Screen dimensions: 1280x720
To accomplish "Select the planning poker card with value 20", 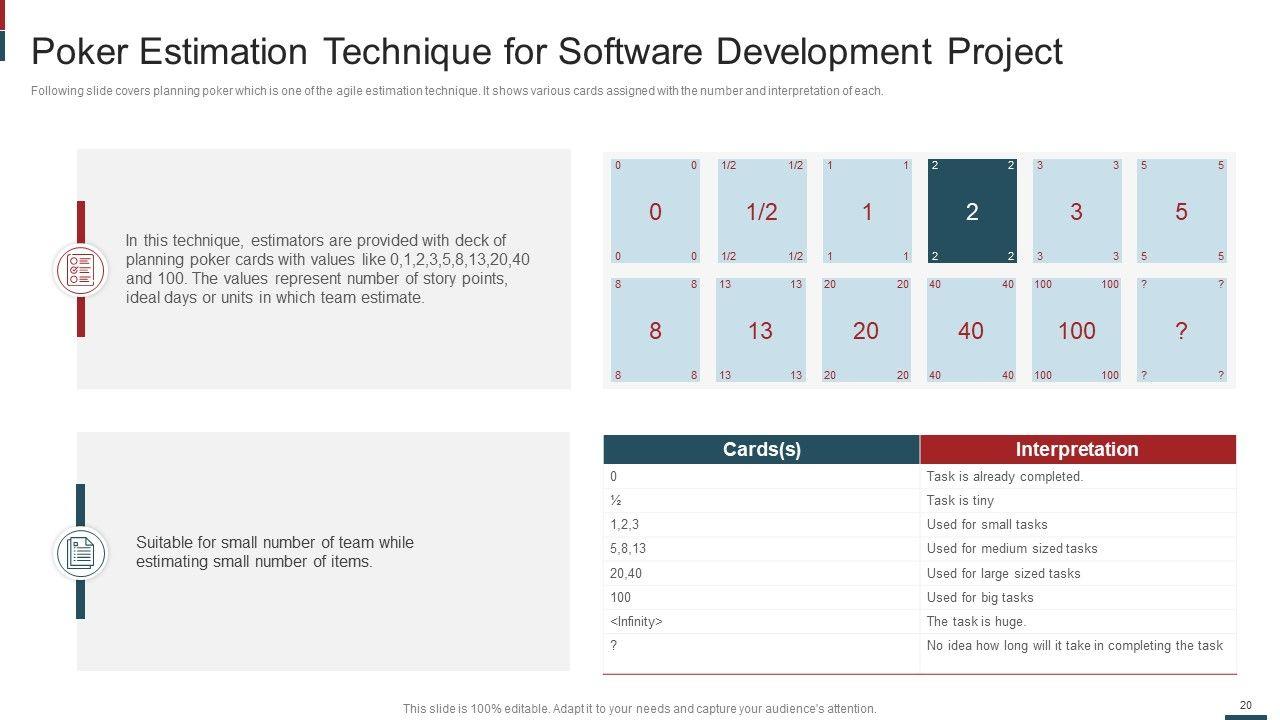I will pyautogui.click(x=867, y=330).
